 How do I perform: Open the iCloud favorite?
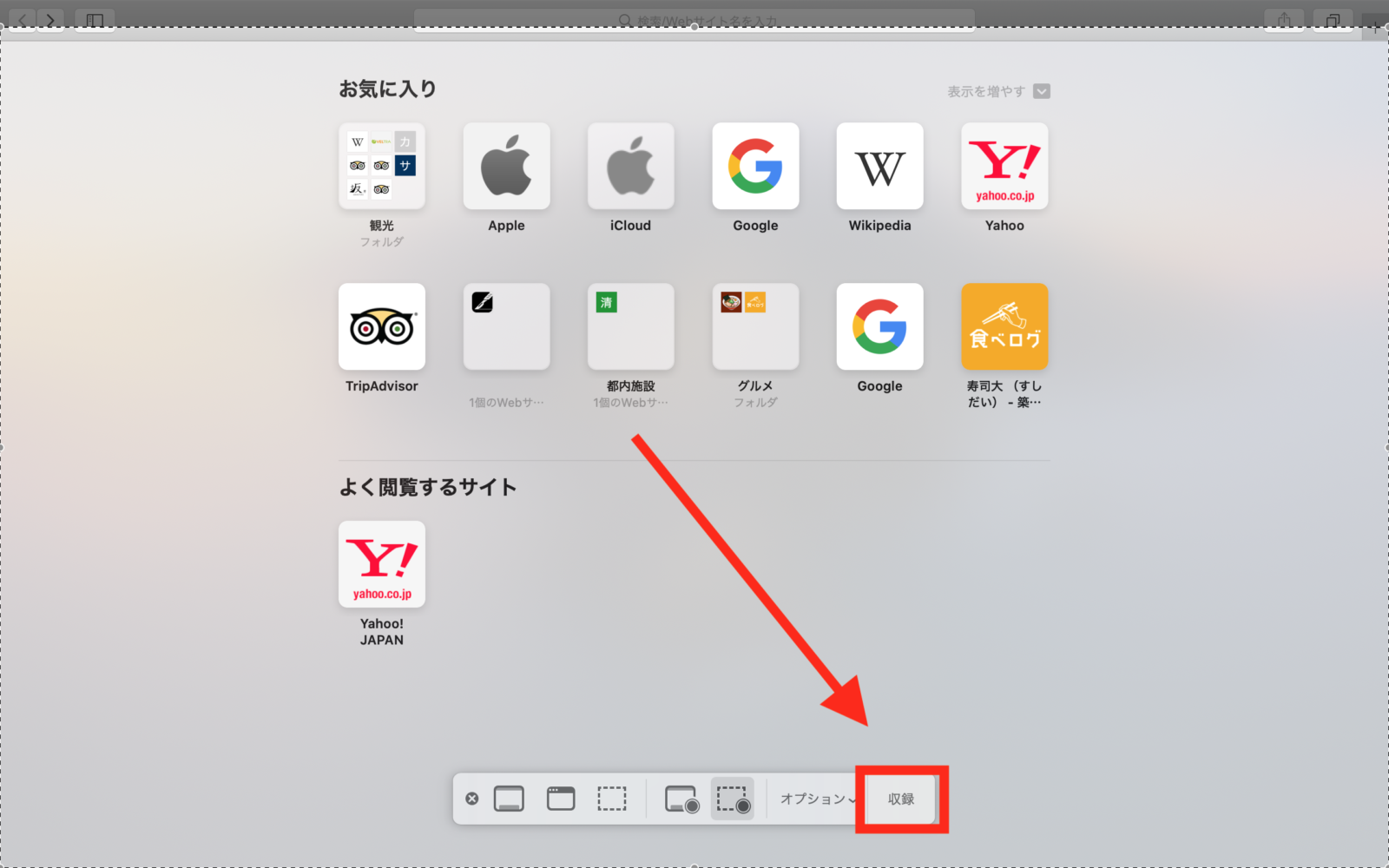[630, 166]
